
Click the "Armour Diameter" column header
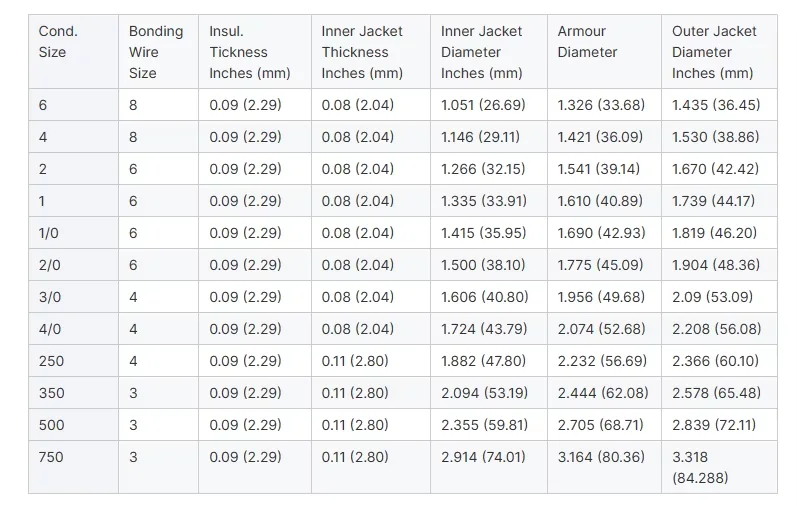point(588,42)
